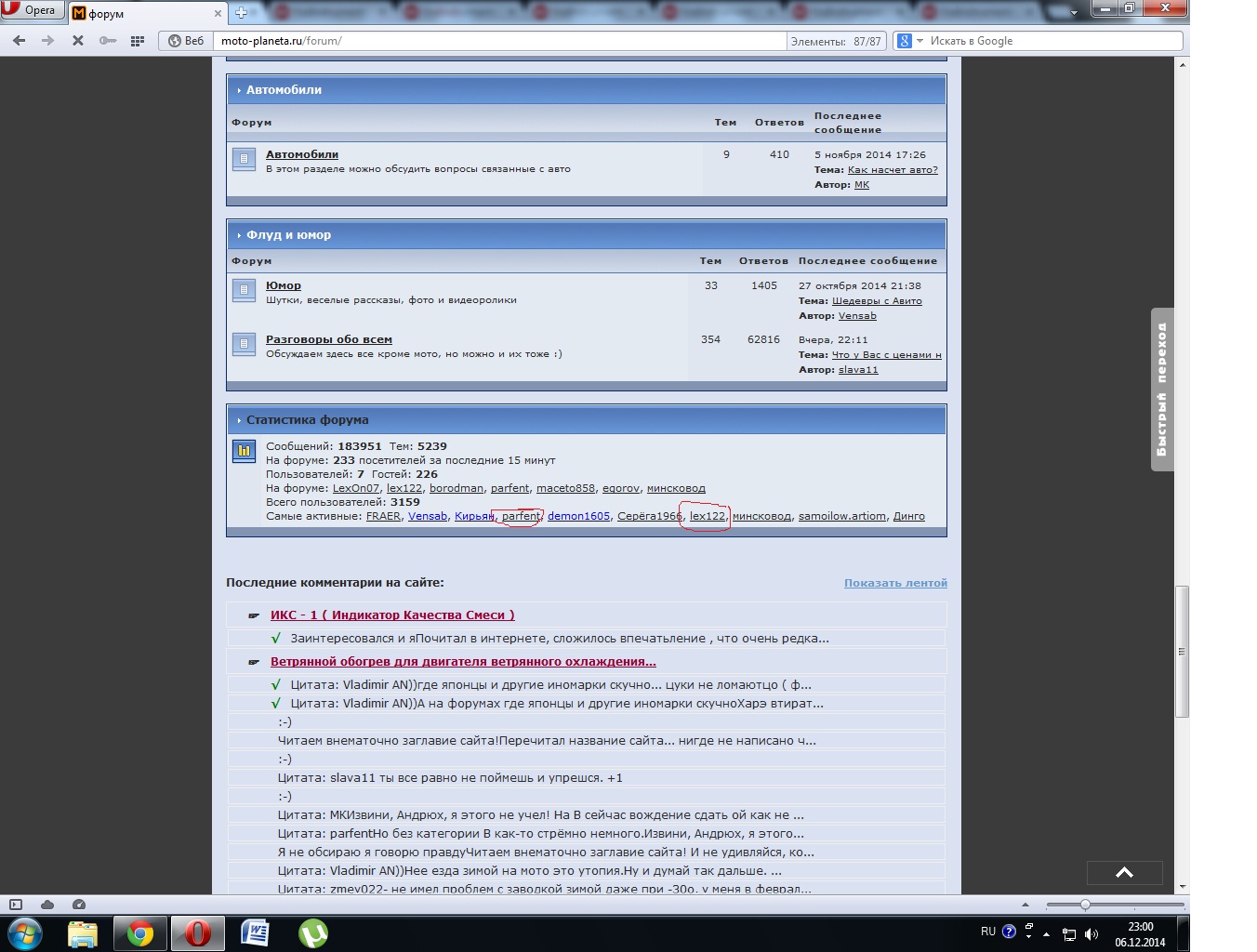The height and width of the screenshot is (952, 1257).
Task: Collapse the Автомобили forum section
Action: tap(239, 90)
